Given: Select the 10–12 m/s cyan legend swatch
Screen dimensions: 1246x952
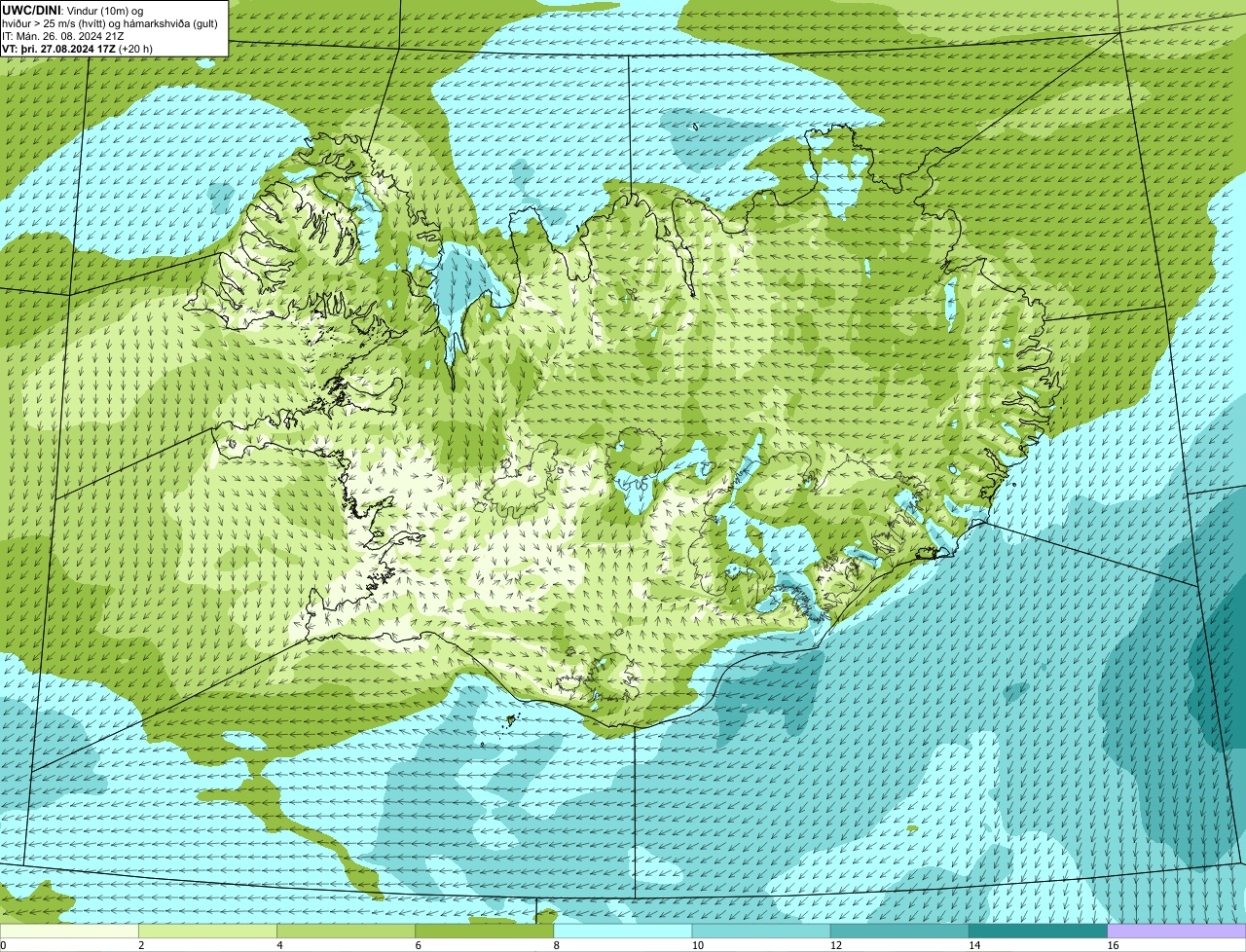Looking at the screenshot, I should 761,932.
